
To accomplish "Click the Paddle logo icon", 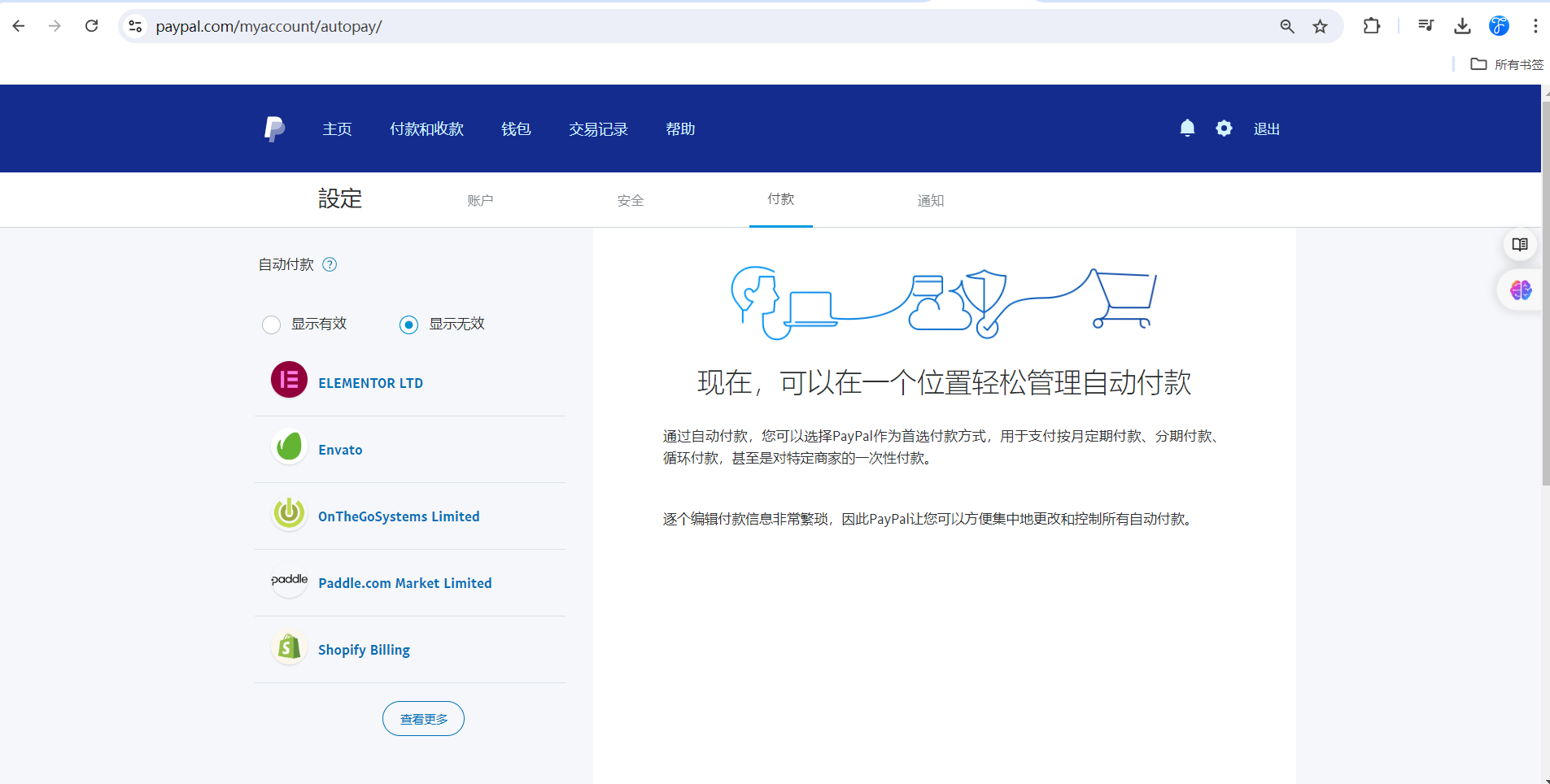I will 289,580.
